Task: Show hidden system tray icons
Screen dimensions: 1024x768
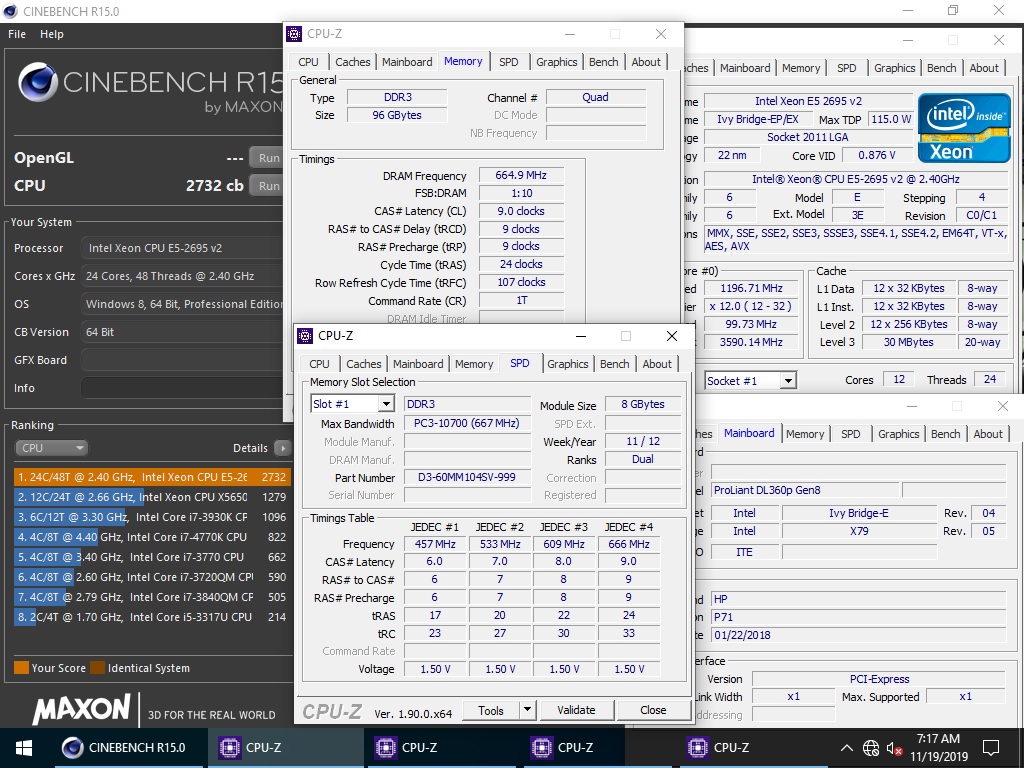Action: (x=846, y=748)
